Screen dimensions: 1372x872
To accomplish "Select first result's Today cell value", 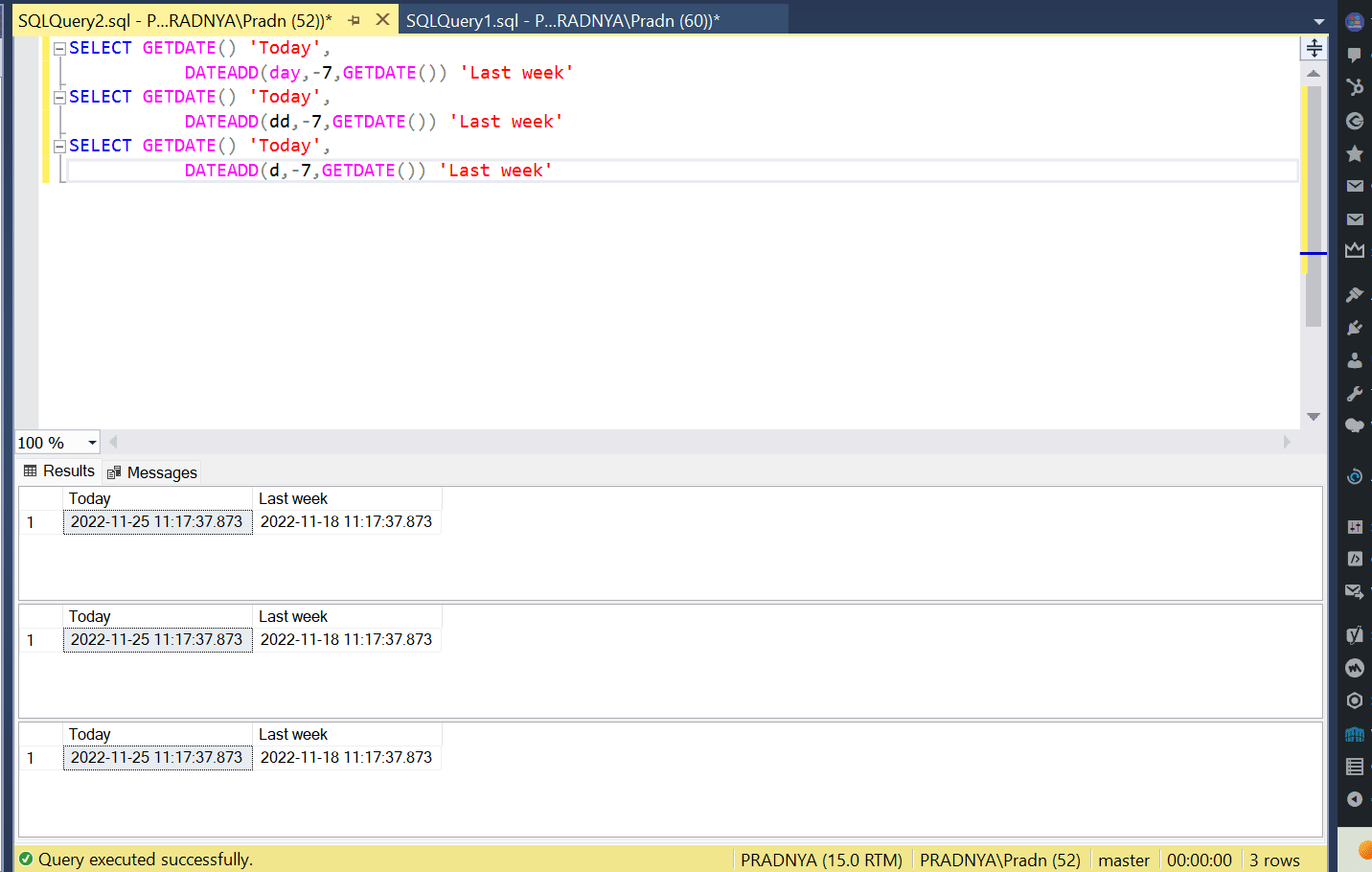I will pos(157,522).
